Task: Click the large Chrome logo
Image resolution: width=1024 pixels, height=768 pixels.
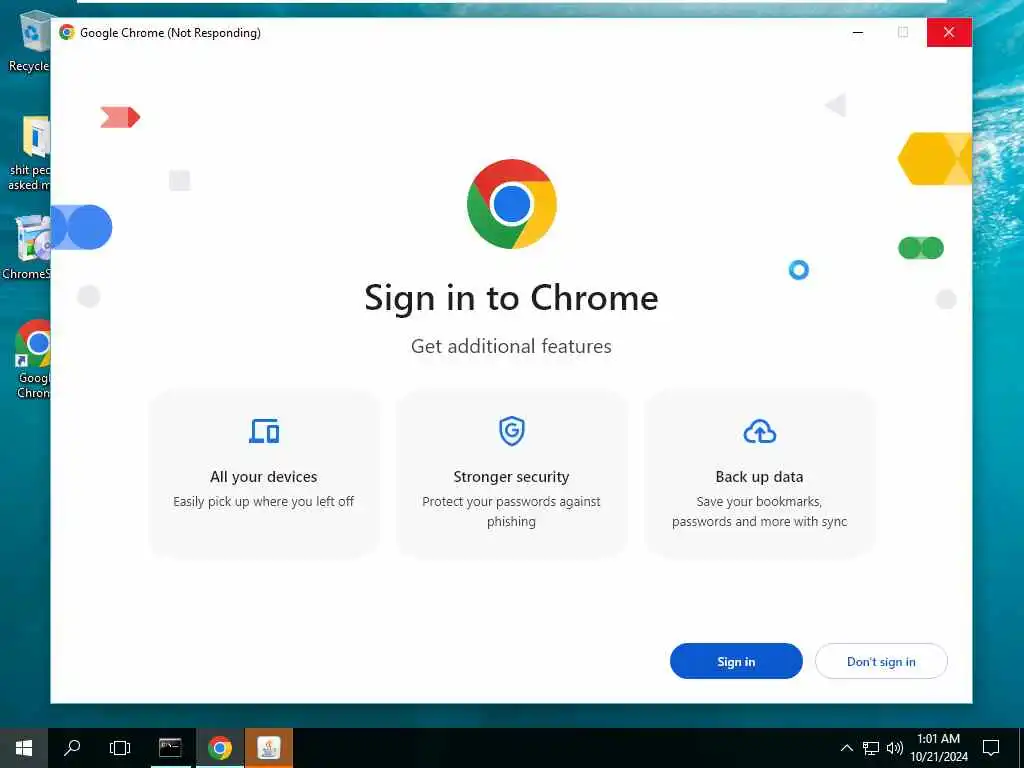Action: pyautogui.click(x=511, y=204)
